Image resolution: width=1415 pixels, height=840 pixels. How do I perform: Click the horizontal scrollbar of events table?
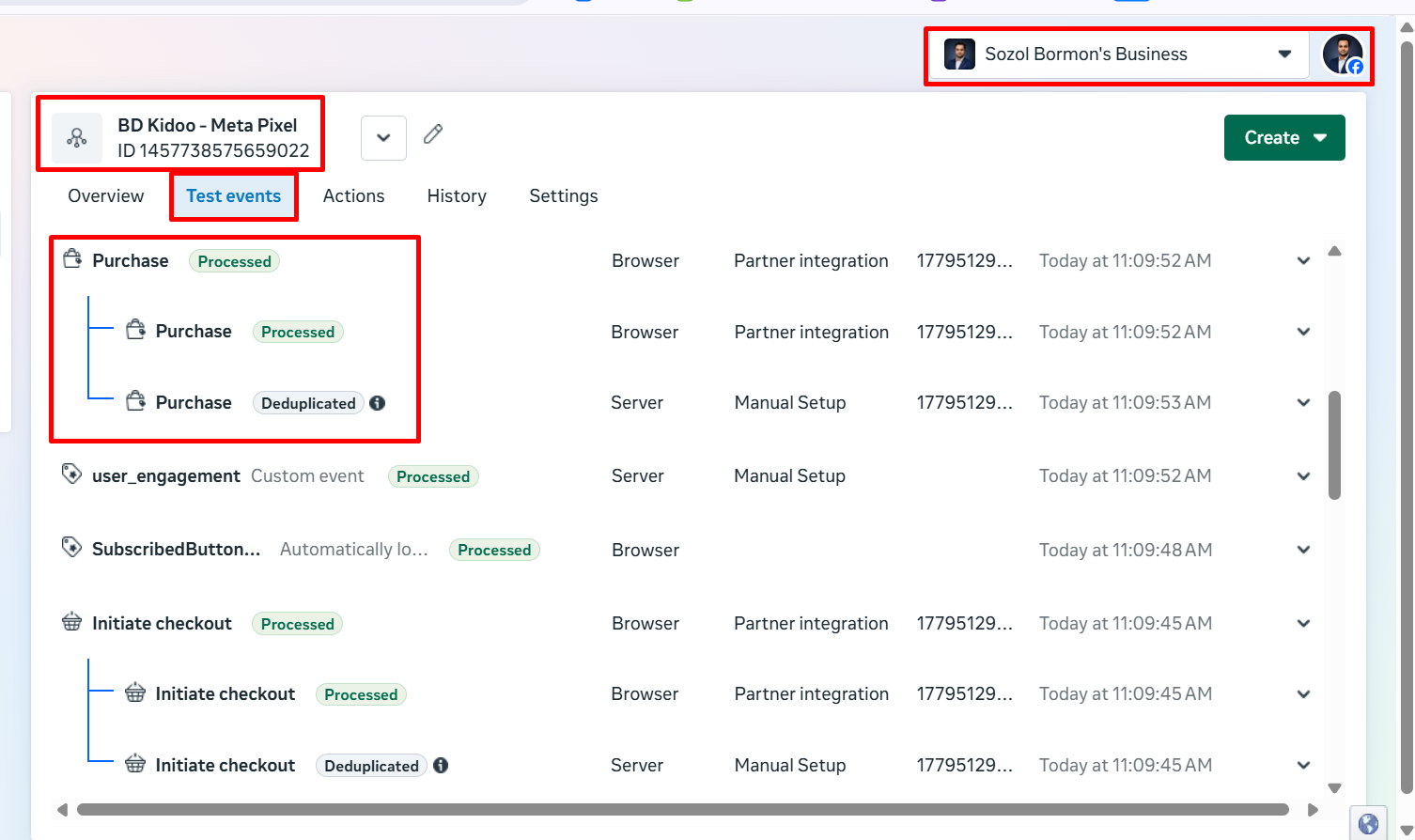[683, 810]
